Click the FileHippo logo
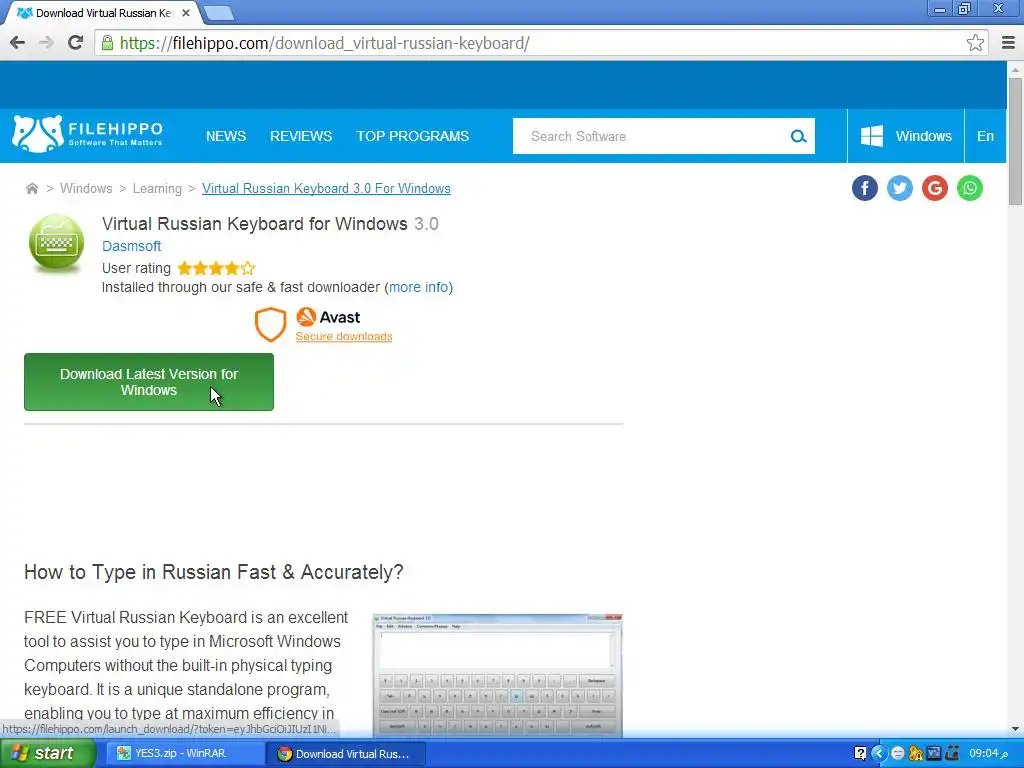The height and width of the screenshot is (768, 1024). [x=88, y=135]
